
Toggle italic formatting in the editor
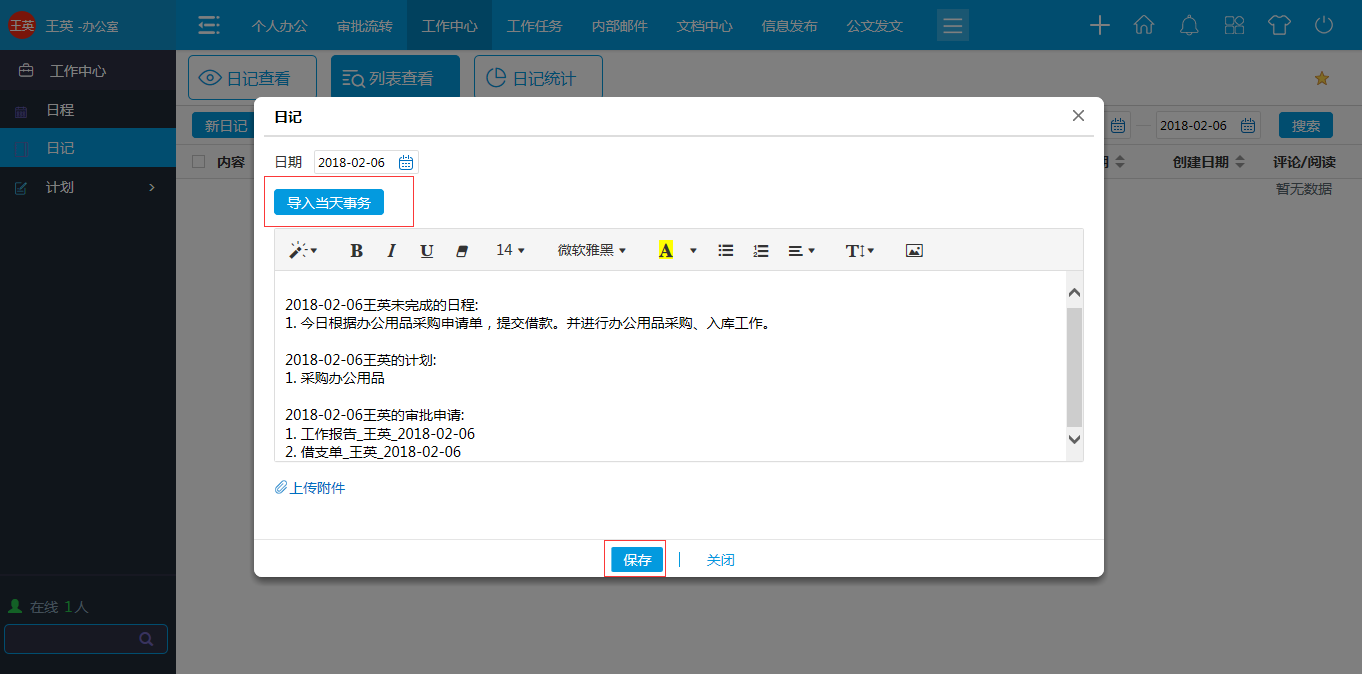(x=391, y=250)
